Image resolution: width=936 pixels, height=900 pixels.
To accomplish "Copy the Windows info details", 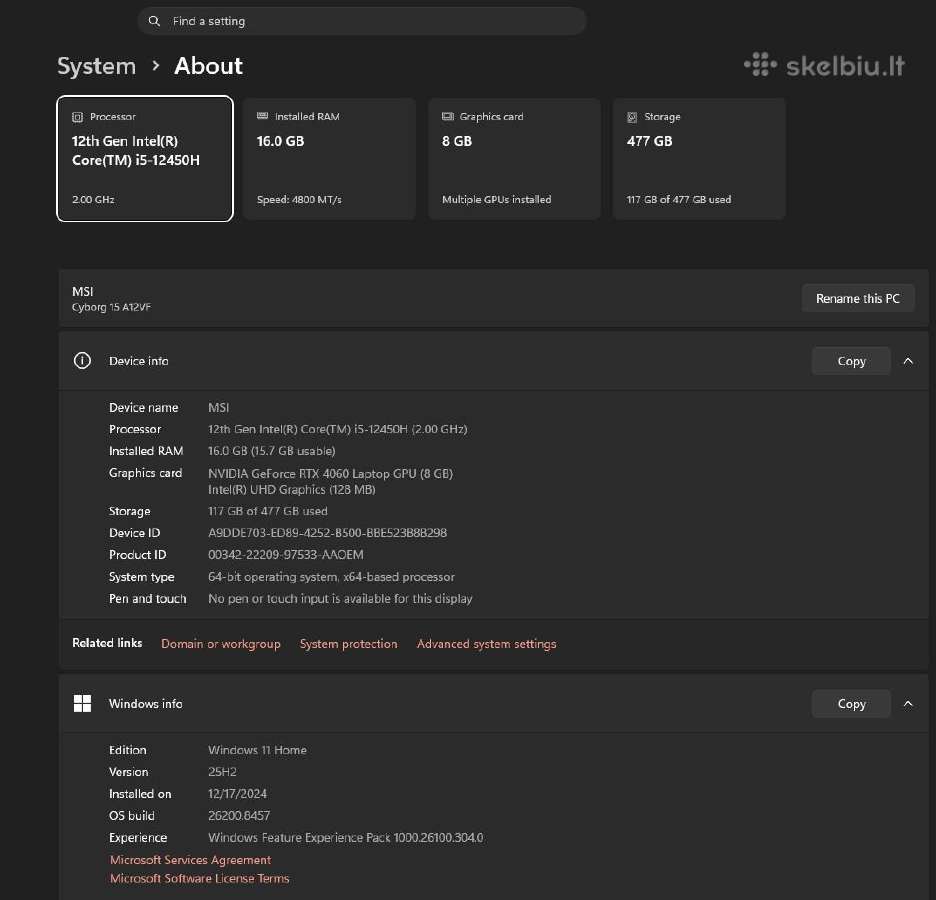I will point(851,704).
